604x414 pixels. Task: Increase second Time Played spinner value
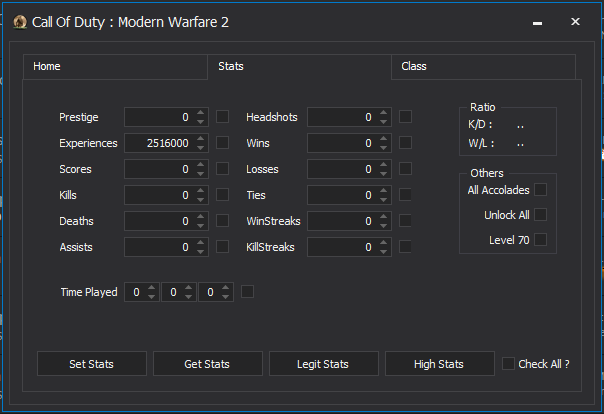188,287
